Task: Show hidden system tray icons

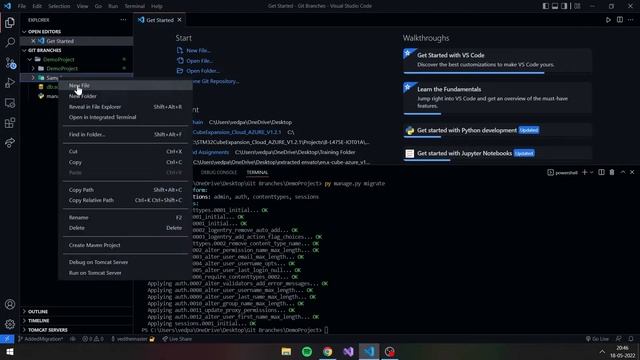Action: point(602,351)
